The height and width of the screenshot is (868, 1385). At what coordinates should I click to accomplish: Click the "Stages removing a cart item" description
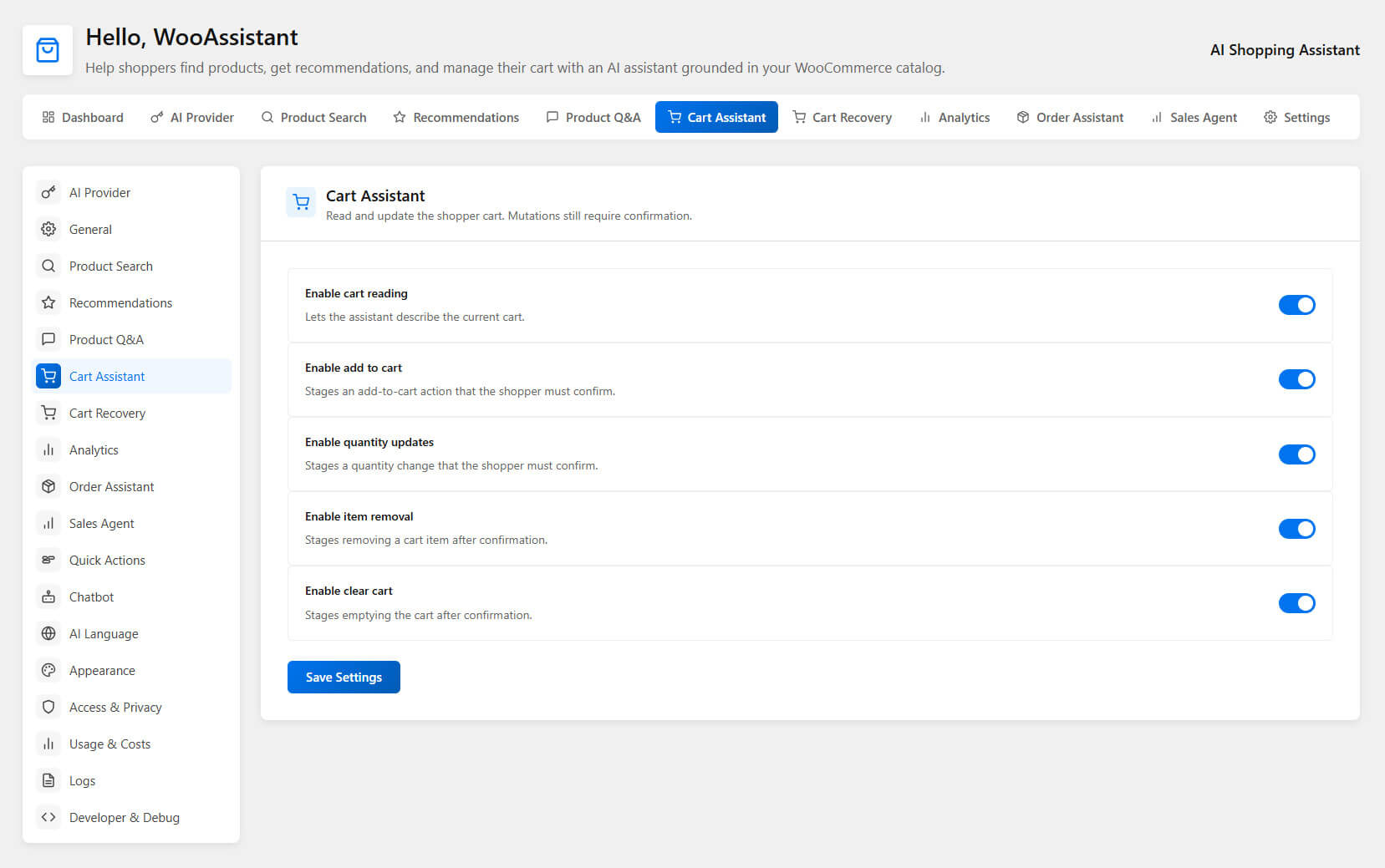(x=426, y=541)
